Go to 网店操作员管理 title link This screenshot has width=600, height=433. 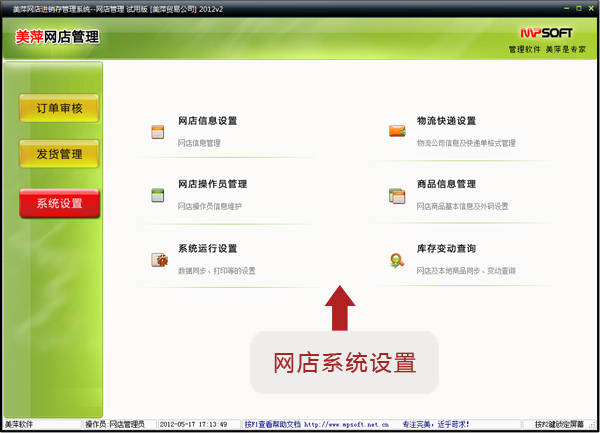click(212, 185)
